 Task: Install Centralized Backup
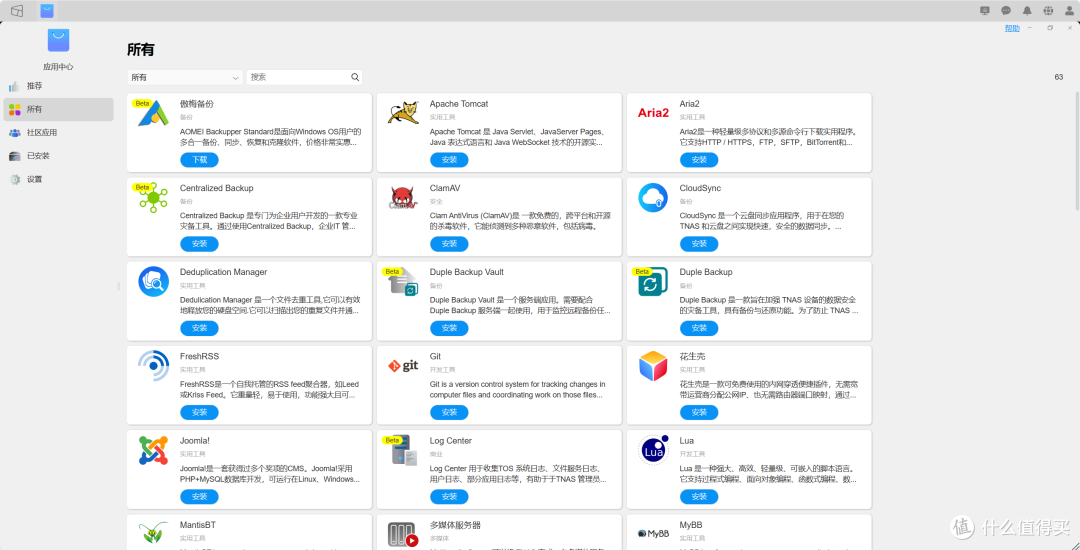(200, 244)
